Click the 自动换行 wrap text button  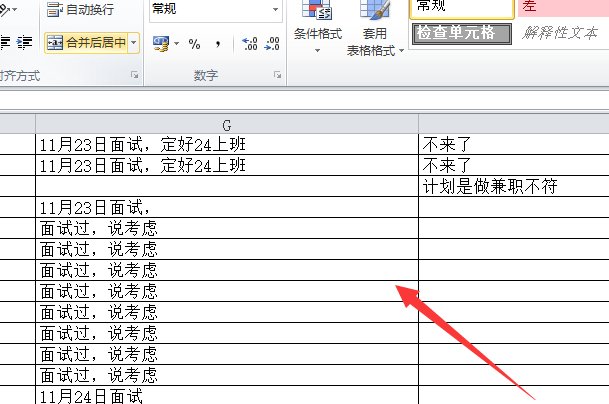pos(81,10)
